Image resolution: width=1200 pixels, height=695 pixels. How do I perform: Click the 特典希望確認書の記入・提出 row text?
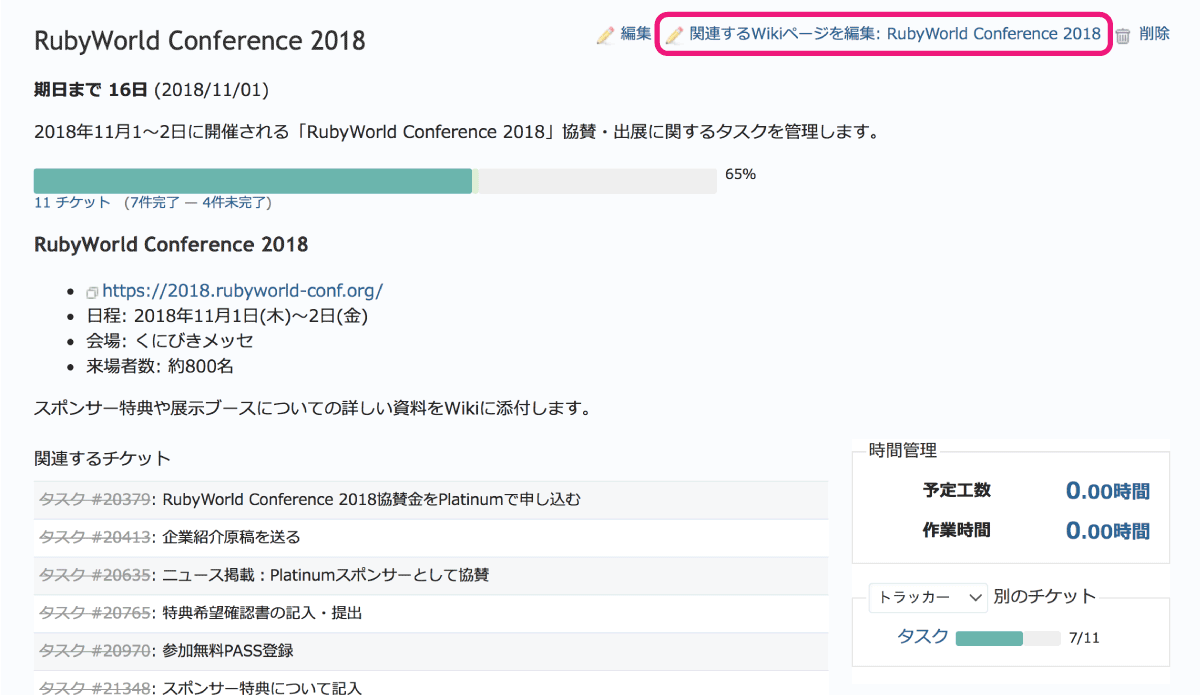[x=262, y=613]
